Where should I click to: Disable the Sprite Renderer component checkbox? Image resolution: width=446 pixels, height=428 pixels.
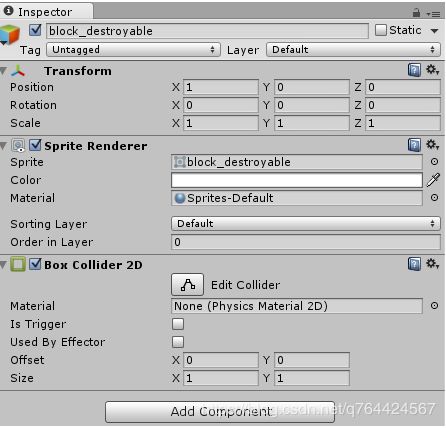(35, 145)
